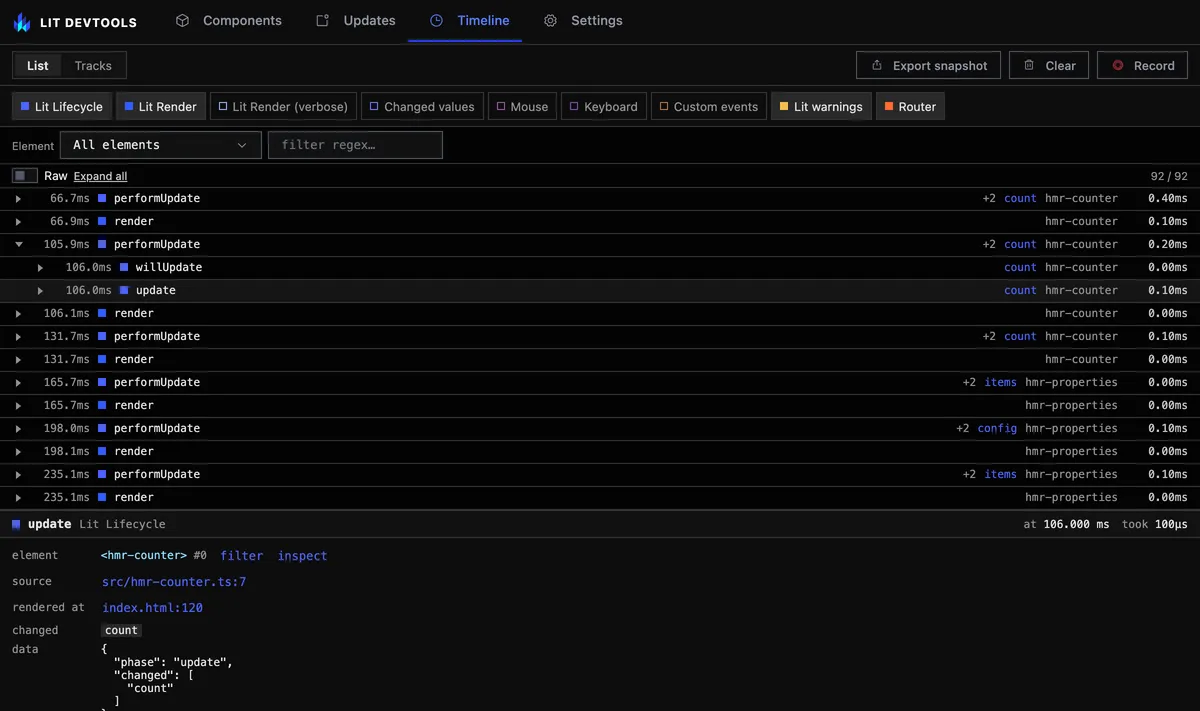Screen dimensions: 1200x711
Task: Expand the 131.7ms performUpdate row
Action: pos(18,337)
